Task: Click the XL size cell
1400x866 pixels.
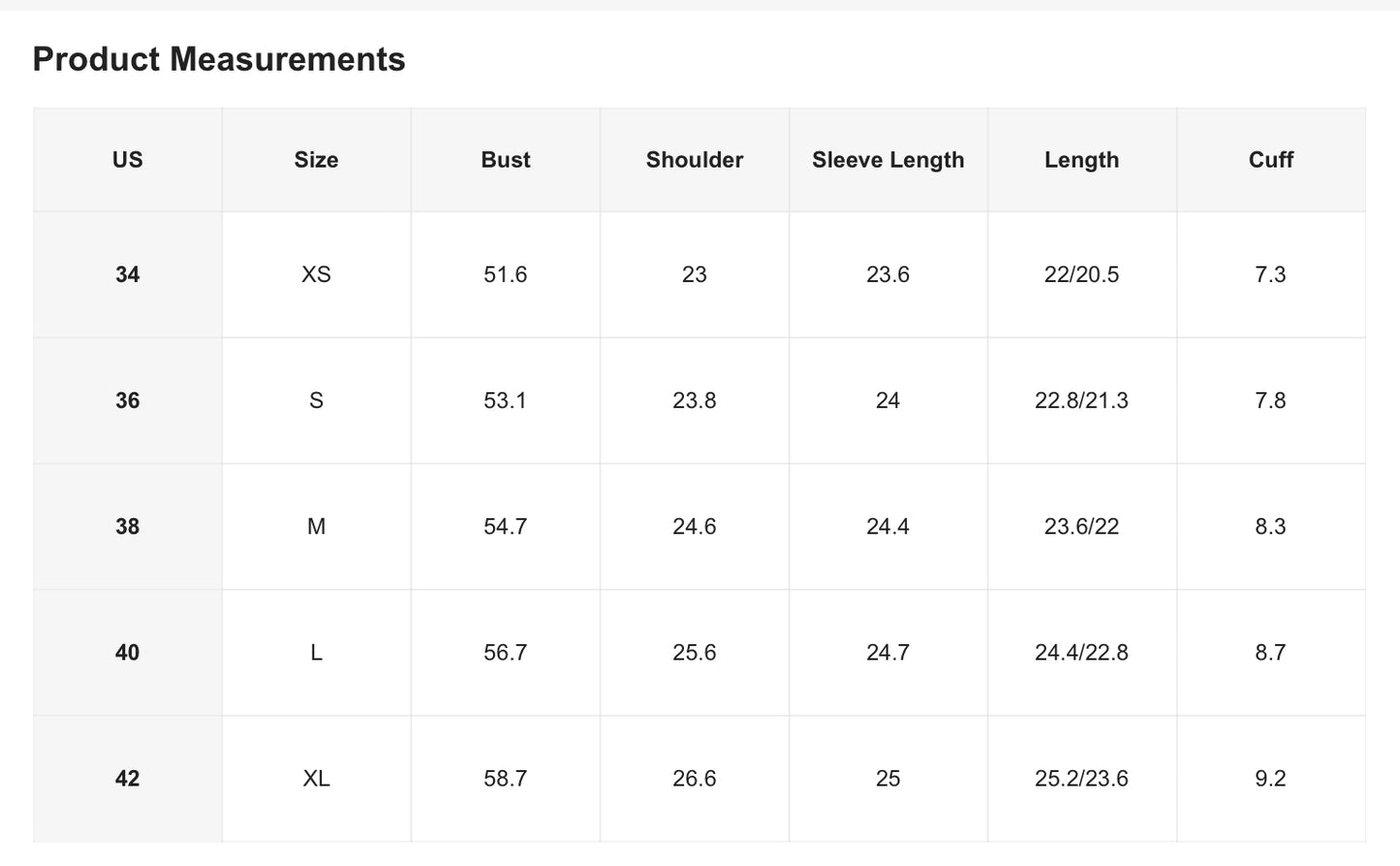Action: [317, 779]
